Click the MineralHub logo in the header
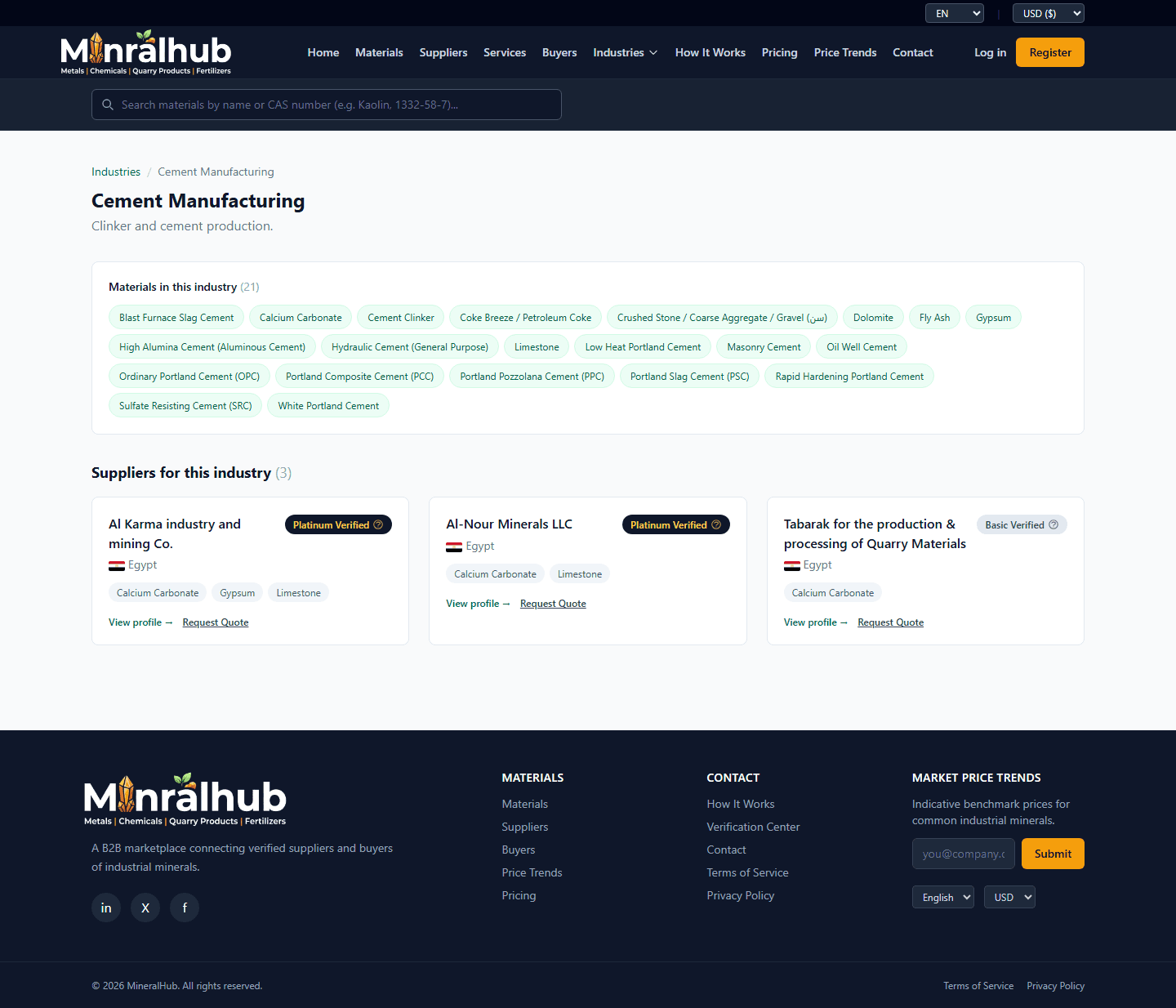 coord(146,52)
